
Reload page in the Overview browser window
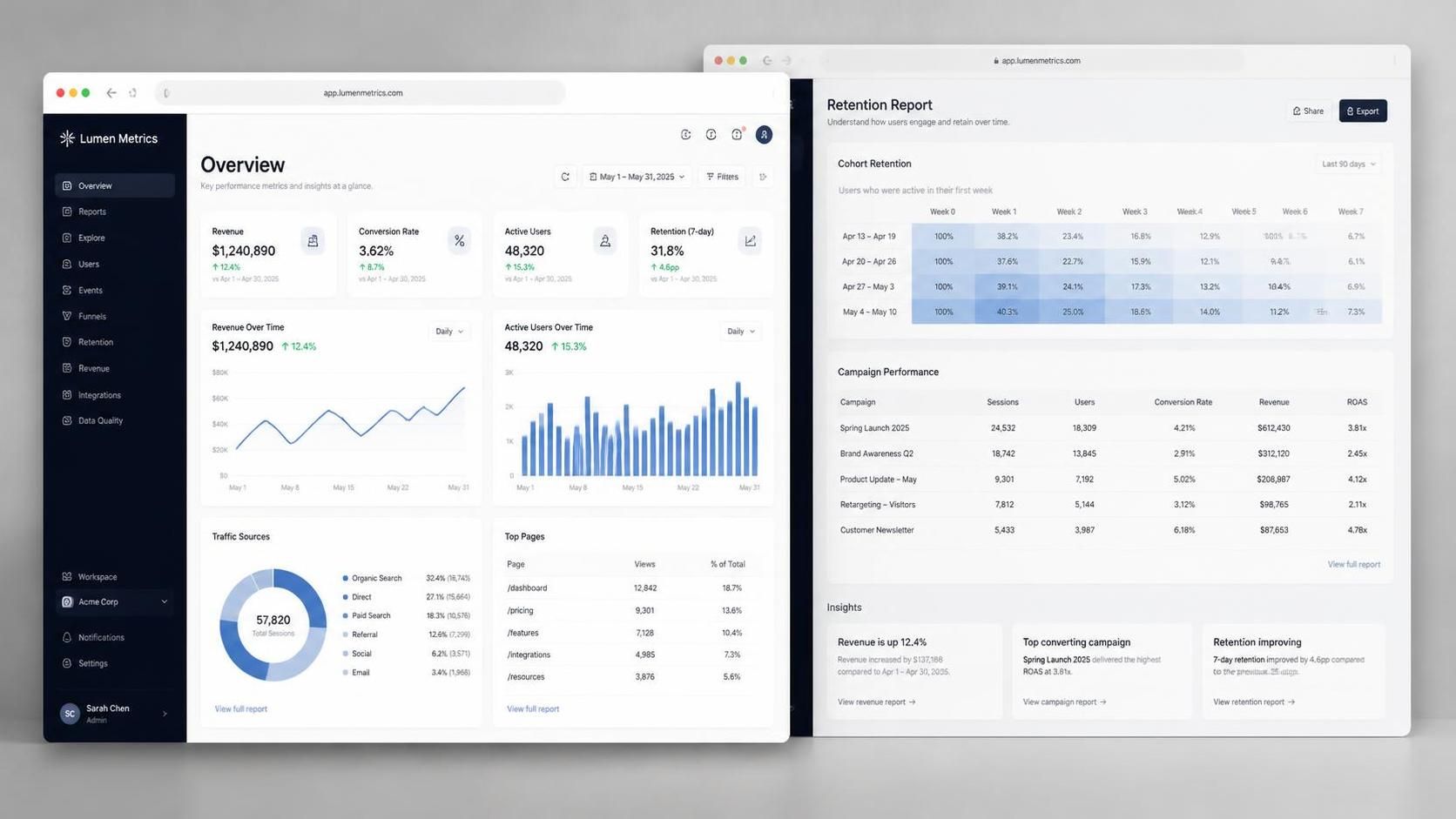click(x=132, y=93)
